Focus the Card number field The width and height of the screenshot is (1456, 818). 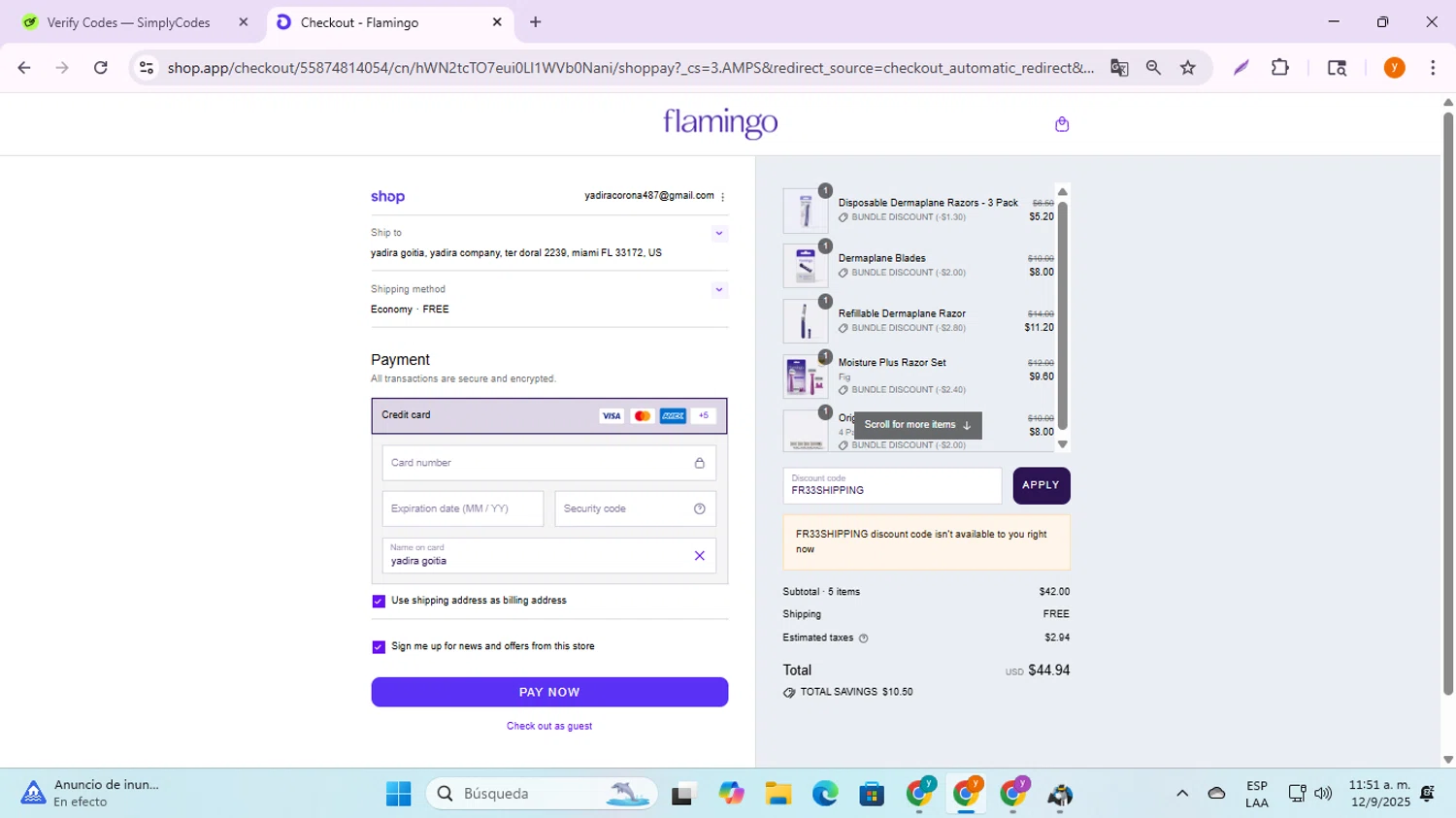pyautogui.click(x=549, y=463)
